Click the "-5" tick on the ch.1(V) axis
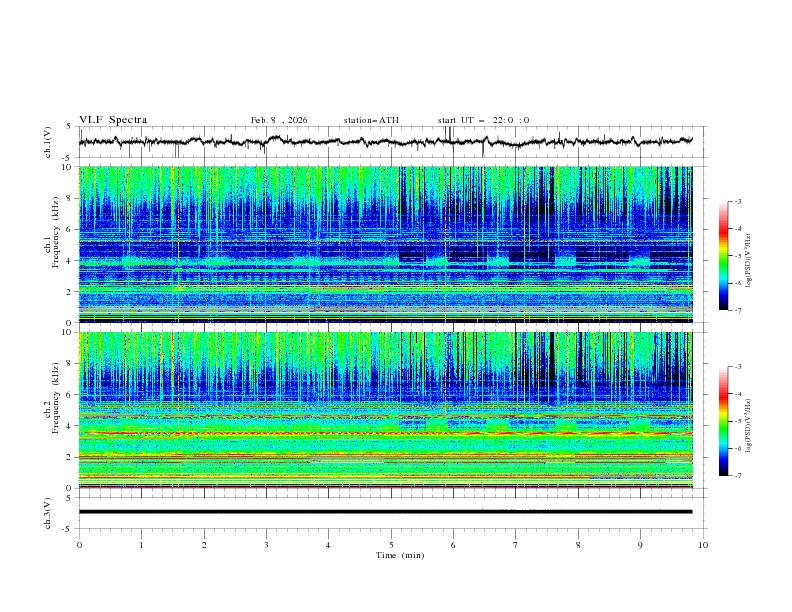This screenshot has width=792, height=612. pyautogui.click(x=67, y=158)
